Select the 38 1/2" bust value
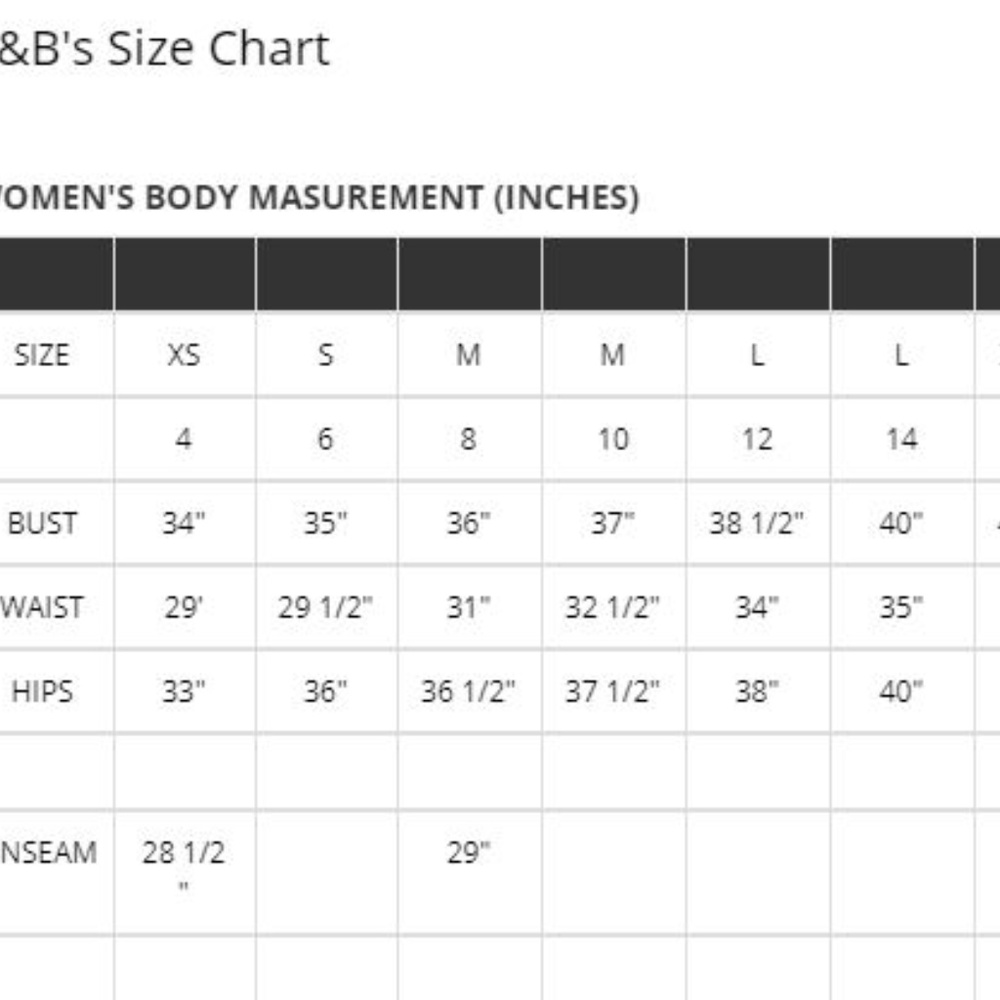The image size is (1000, 1000). pos(757,523)
